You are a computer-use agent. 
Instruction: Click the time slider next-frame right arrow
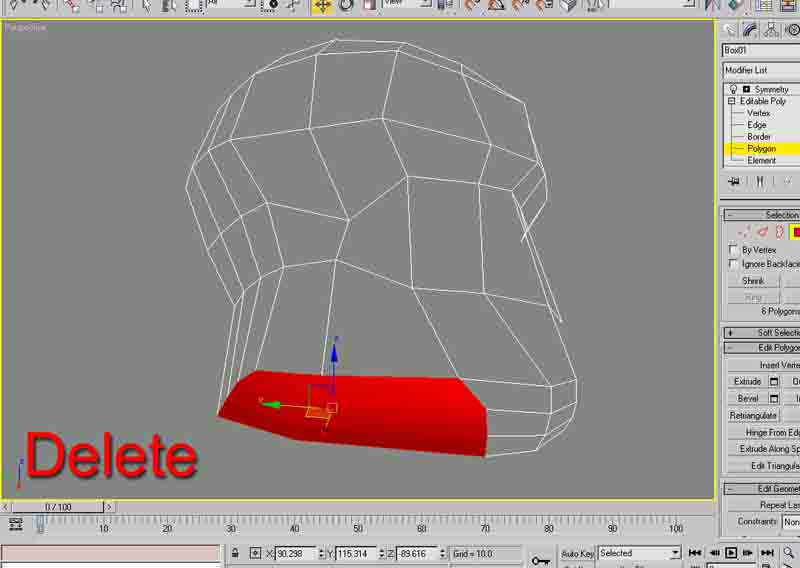[109, 507]
